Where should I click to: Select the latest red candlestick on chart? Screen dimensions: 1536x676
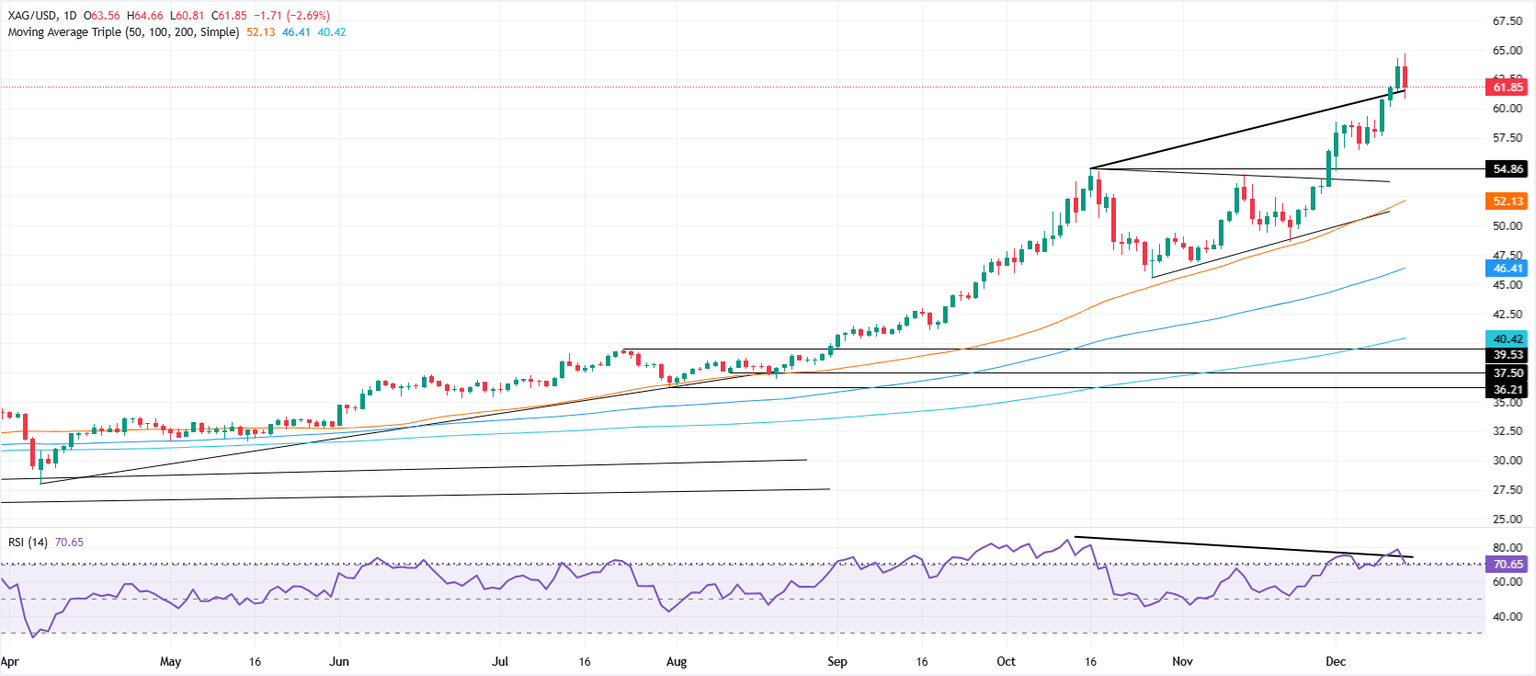coord(1405,77)
